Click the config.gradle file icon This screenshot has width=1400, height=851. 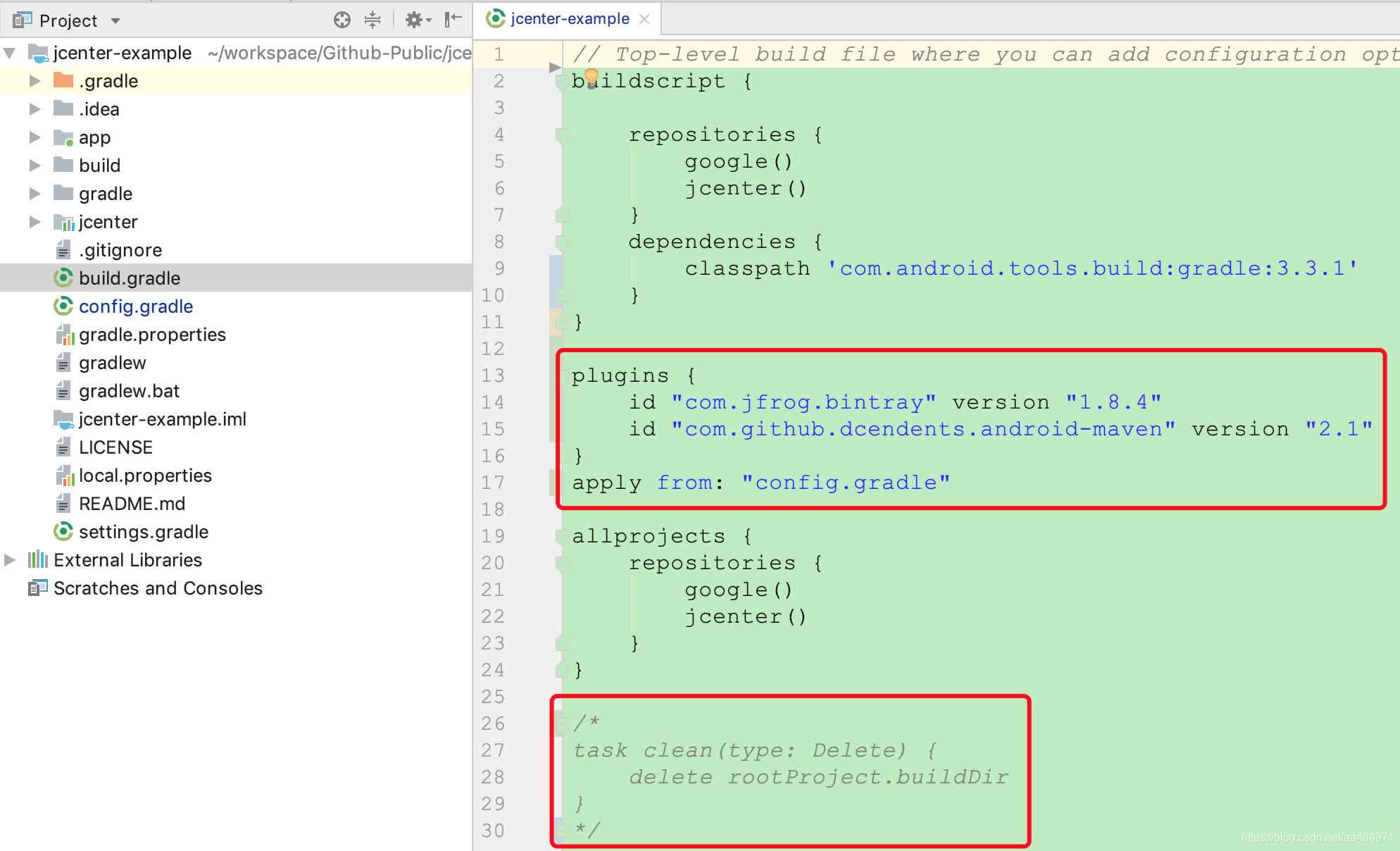click(x=63, y=306)
